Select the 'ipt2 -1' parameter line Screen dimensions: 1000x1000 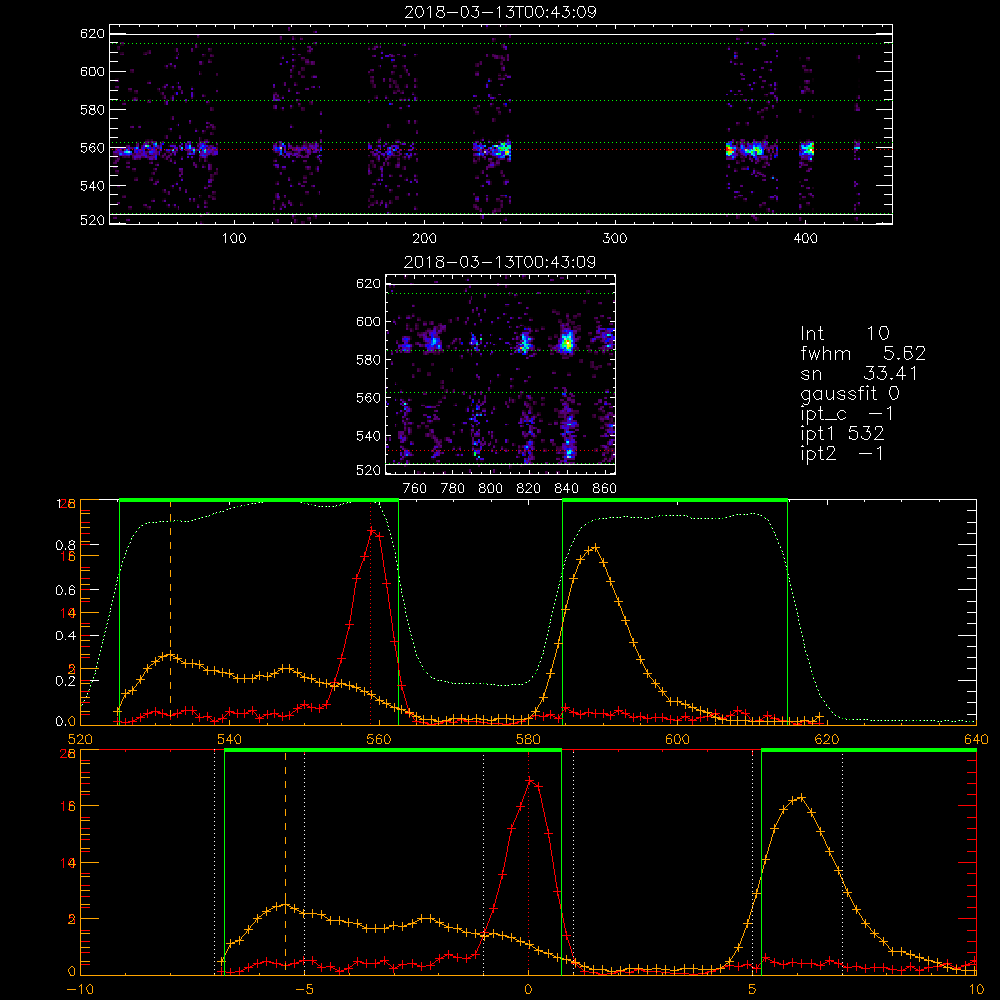point(842,453)
